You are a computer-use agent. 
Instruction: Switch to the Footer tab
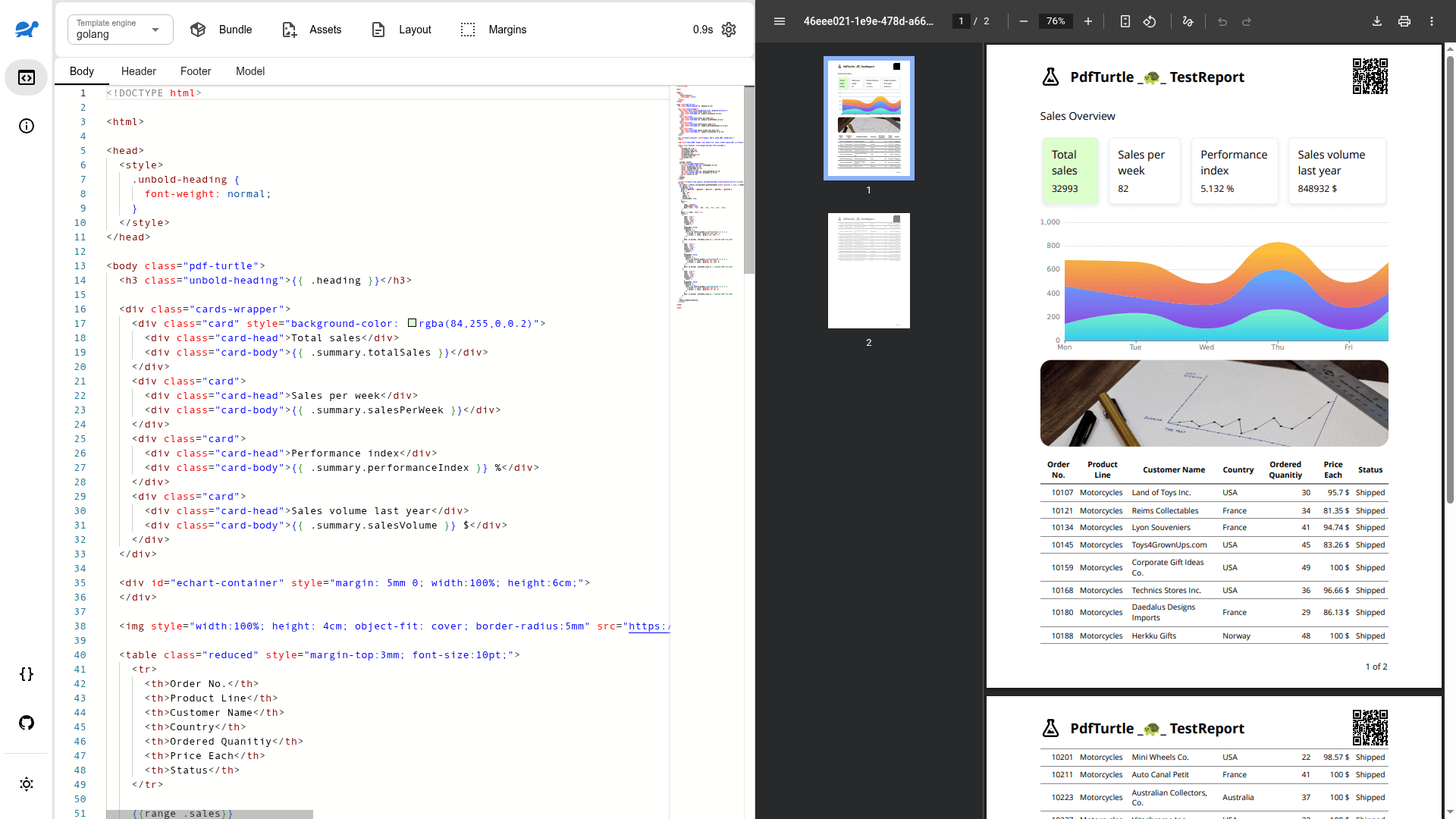click(x=196, y=71)
